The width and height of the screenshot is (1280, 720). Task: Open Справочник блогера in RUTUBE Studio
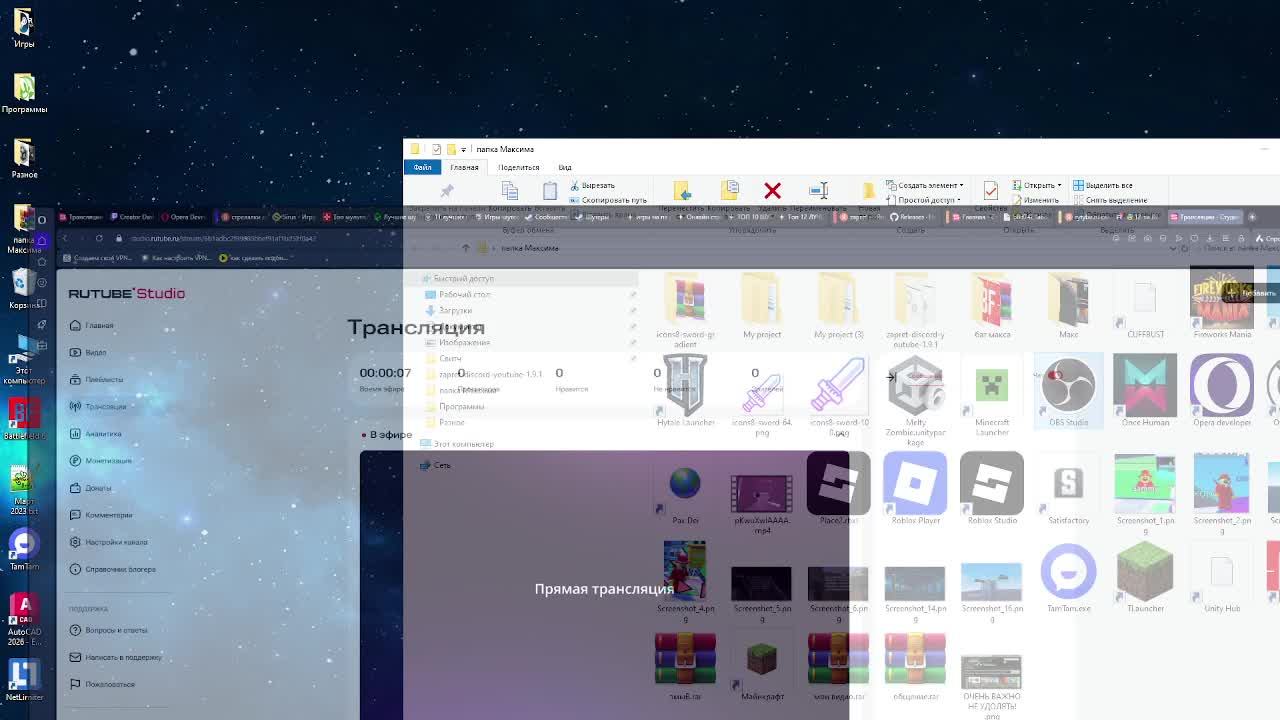113,569
